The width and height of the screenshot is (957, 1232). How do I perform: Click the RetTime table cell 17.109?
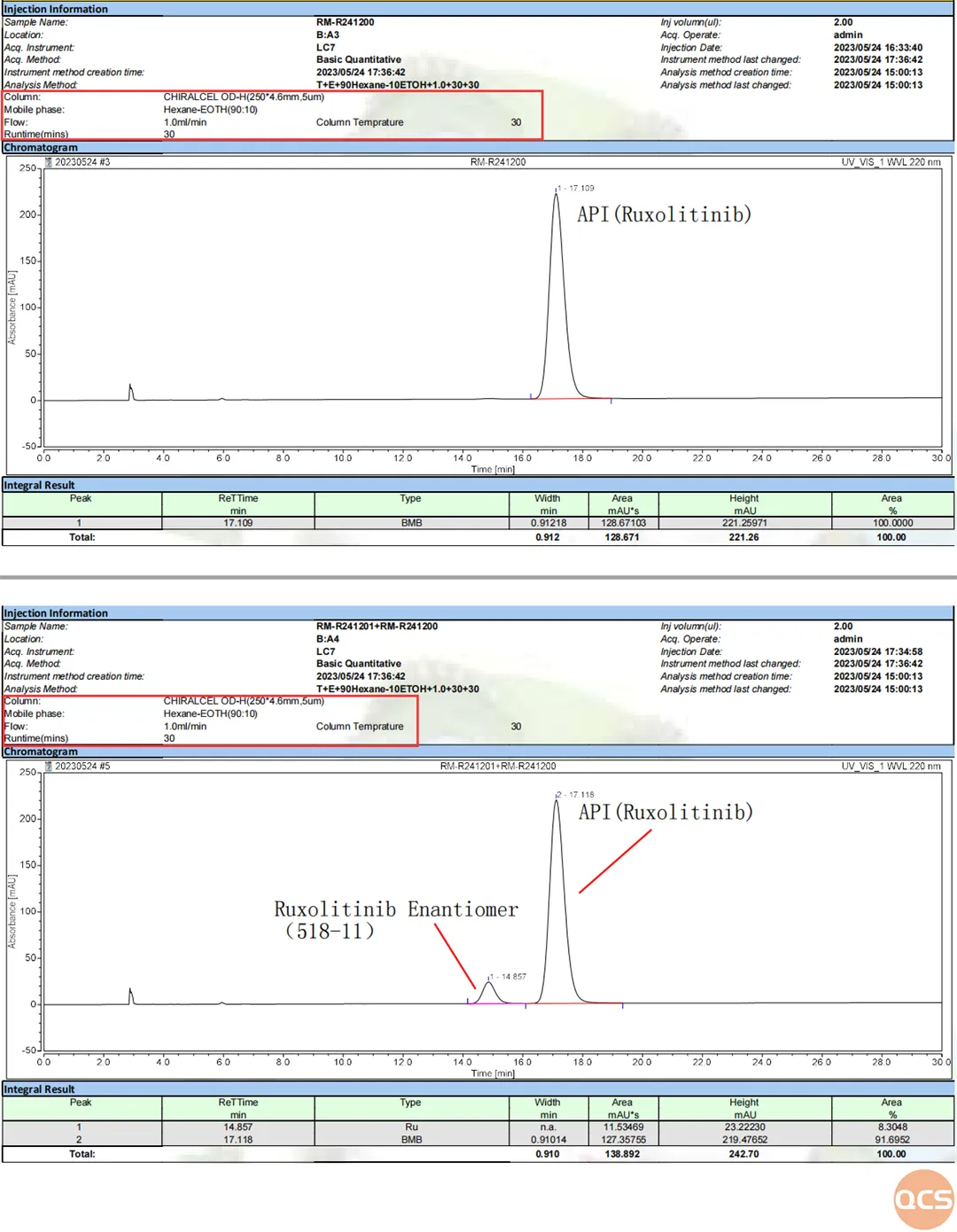(x=238, y=523)
